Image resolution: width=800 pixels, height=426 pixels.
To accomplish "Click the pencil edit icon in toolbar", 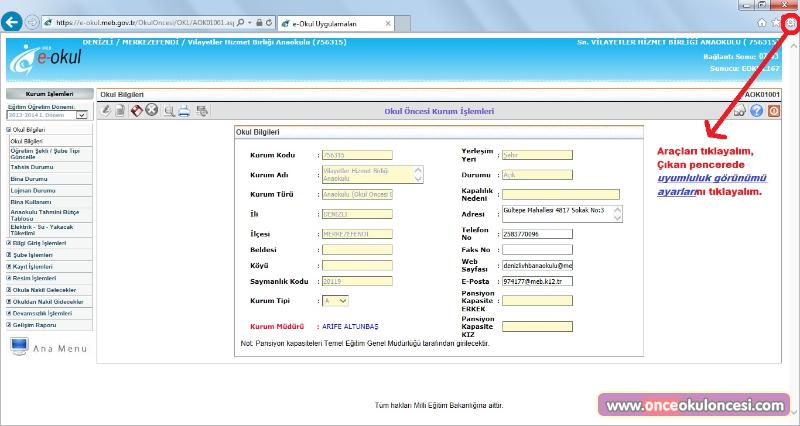I will click(x=107, y=111).
